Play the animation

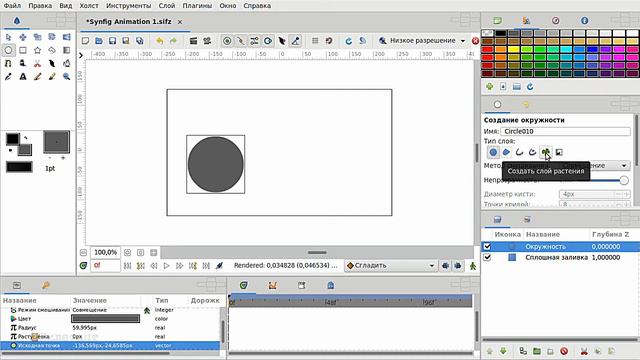click(167, 266)
